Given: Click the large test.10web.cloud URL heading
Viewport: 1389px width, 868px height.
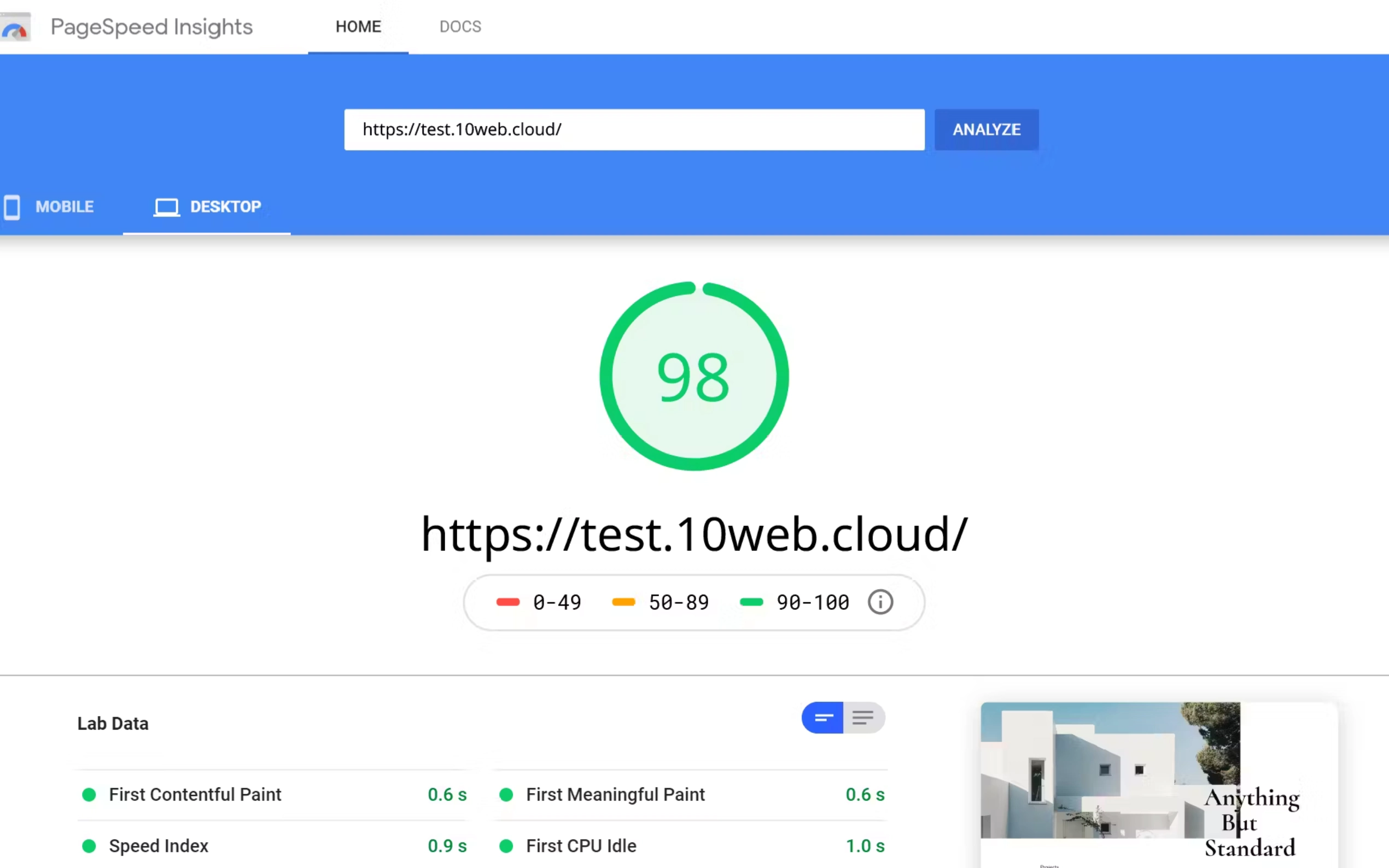Looking at the screenshot, I should (x=693, y=535).
